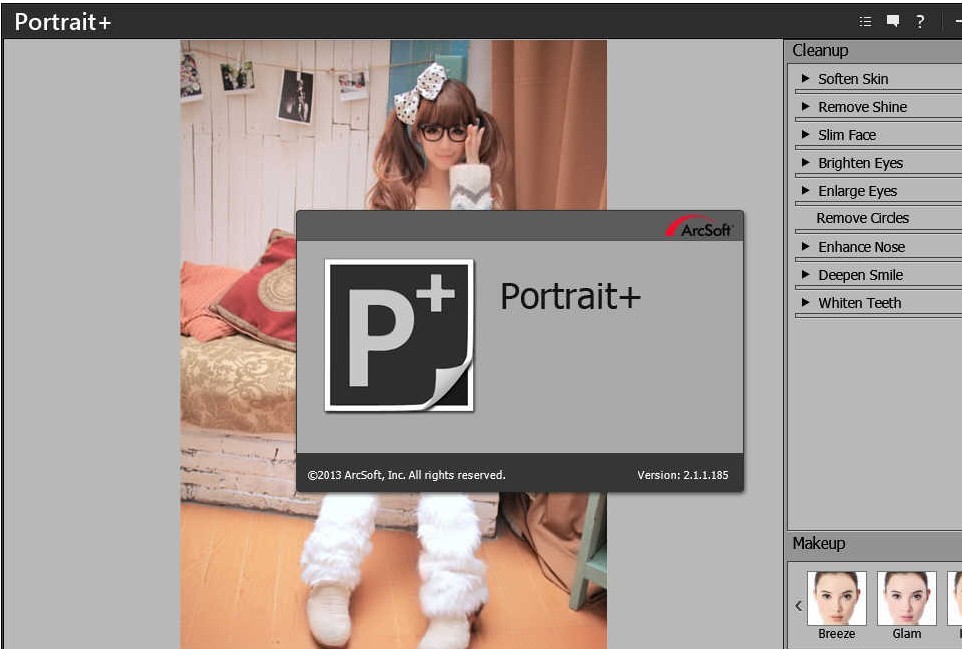Image resolution: width=962 pixels, height=649 pixels.
Task: Expand the Enhance Nose option
Action: (x=806, y=247)
